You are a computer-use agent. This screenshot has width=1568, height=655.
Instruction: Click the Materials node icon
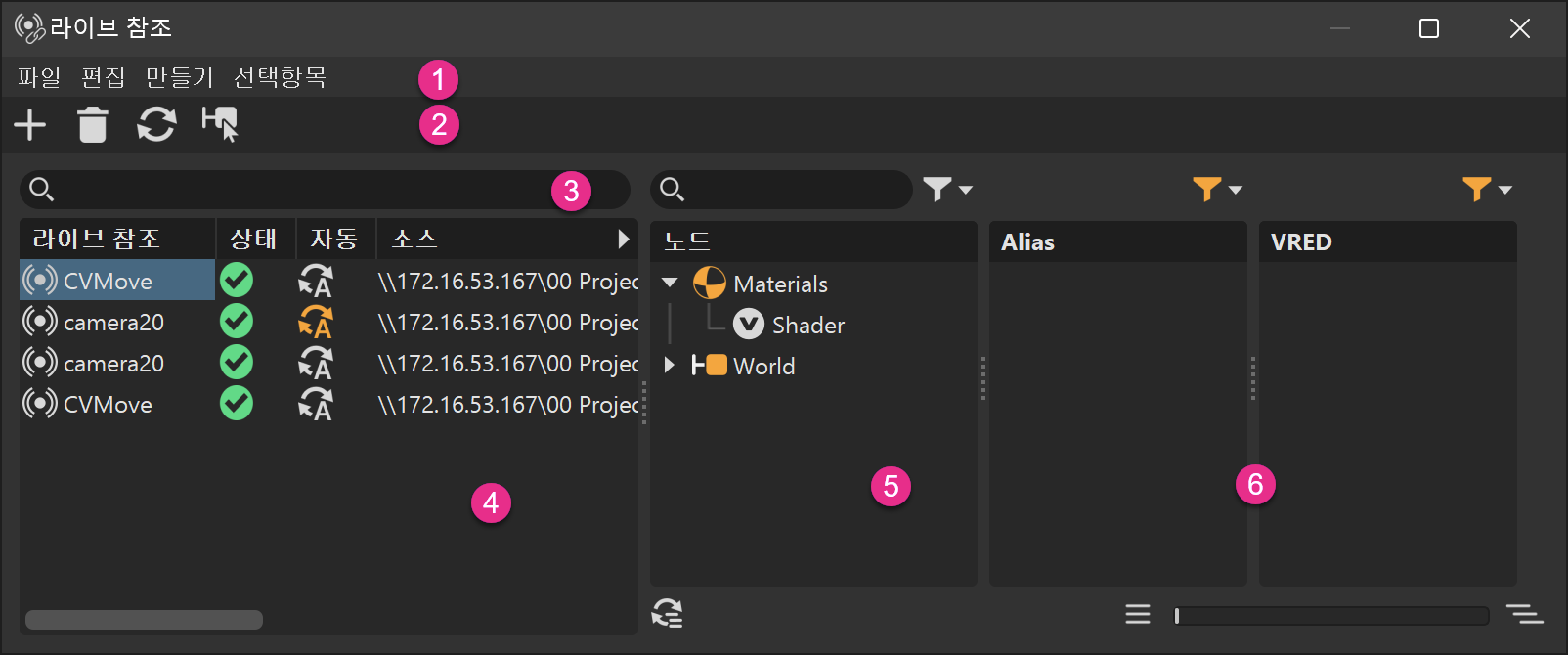tap(710, 284)
